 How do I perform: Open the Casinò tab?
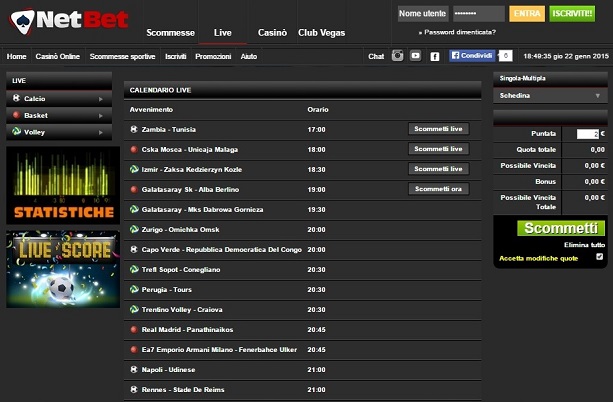[x=272, y=33]
